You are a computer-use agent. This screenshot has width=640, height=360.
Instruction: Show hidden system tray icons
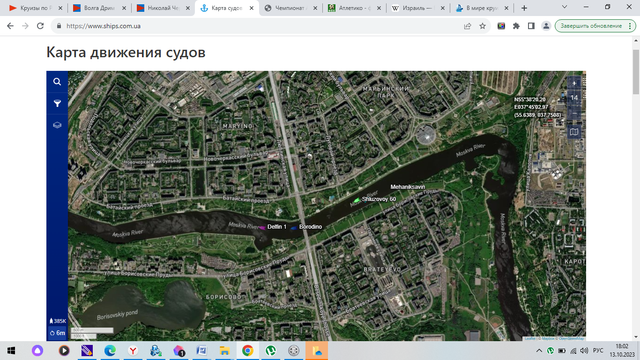tap(539, 351)
